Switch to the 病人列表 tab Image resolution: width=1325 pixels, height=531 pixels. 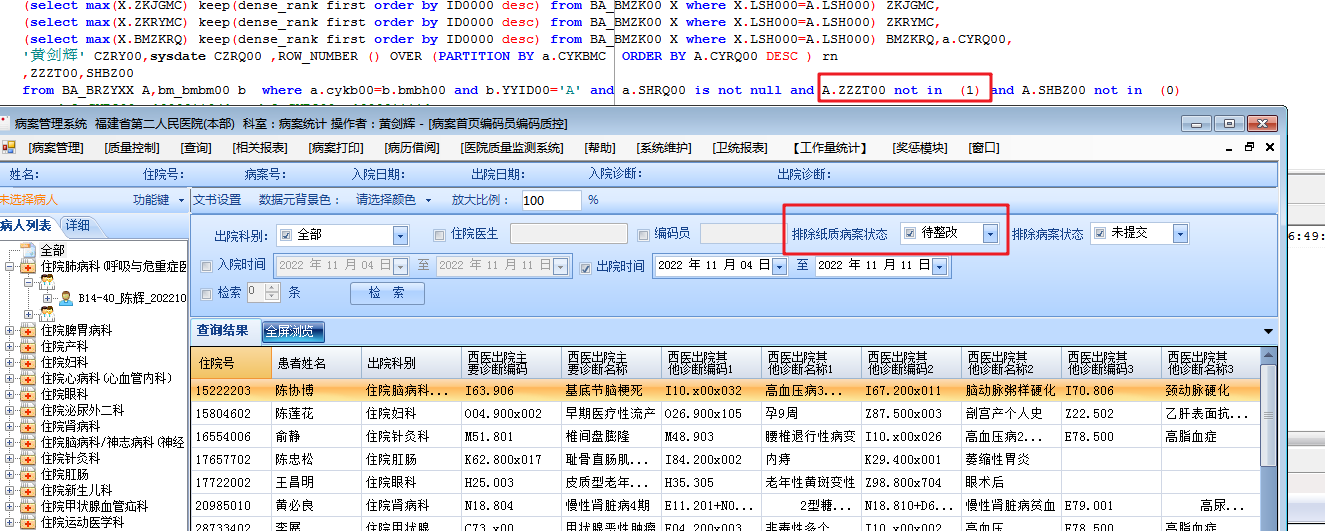tap(26, 225)
